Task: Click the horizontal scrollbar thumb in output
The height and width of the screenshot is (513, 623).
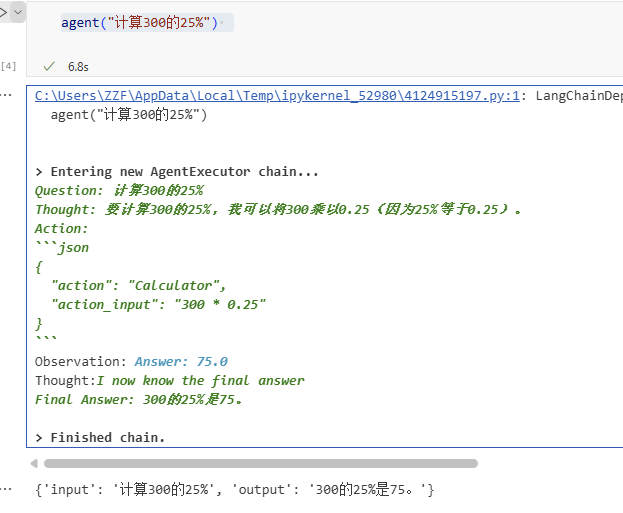Action: [261, 463]
